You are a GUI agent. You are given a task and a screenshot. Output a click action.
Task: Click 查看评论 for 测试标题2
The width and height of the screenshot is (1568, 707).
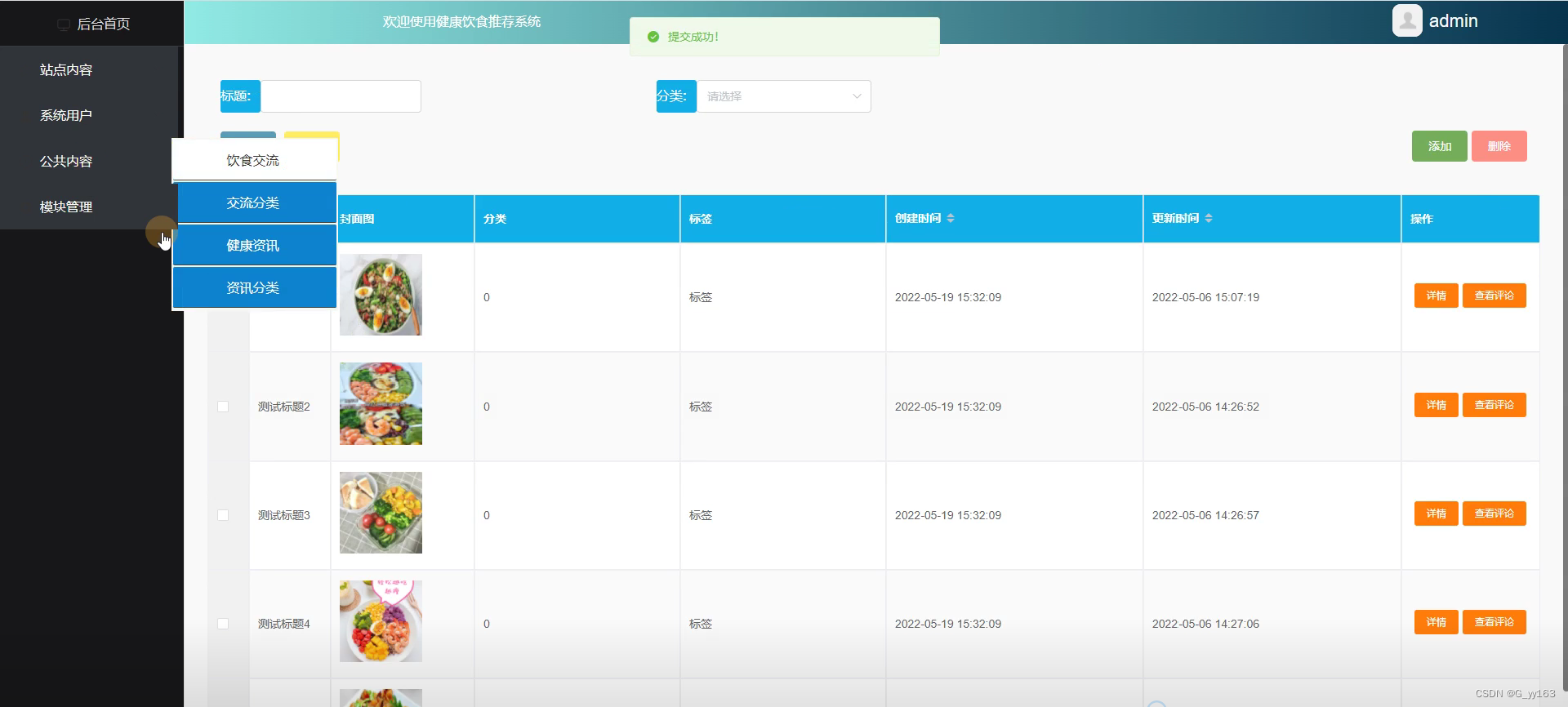(1494, 405)
